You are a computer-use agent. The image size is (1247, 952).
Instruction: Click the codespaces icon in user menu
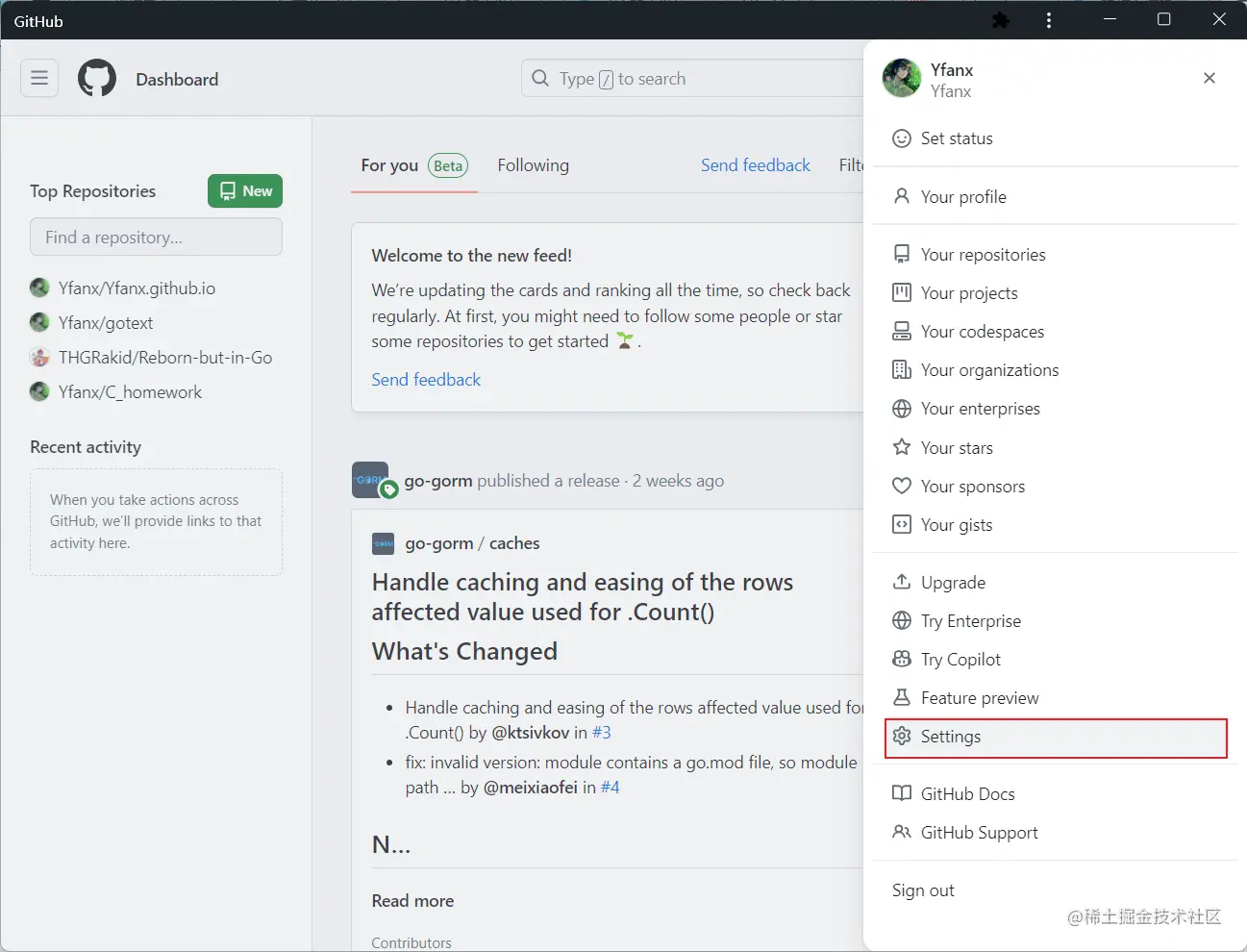(902, 331)
